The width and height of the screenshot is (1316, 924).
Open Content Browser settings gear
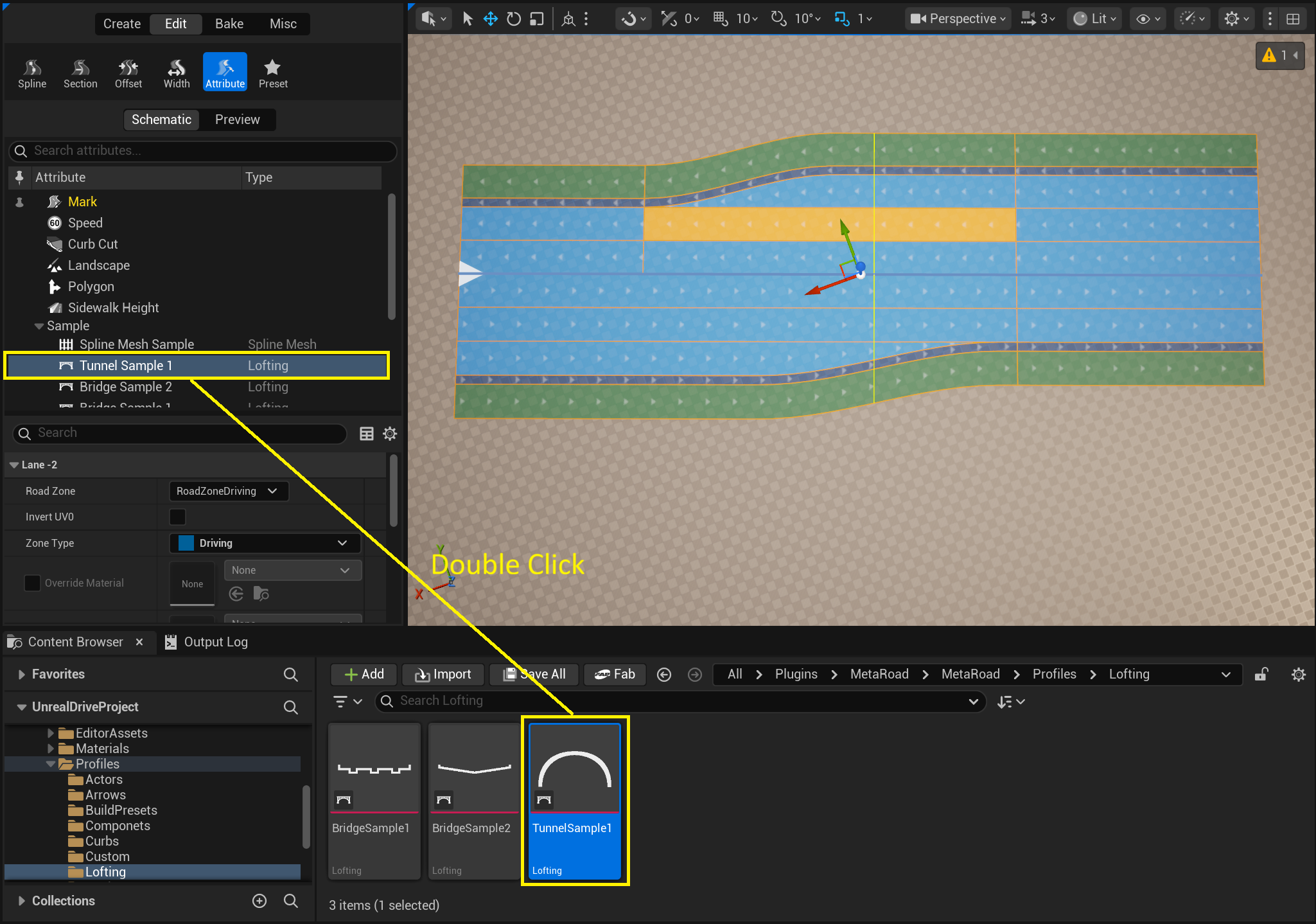tap(1298, 675)
